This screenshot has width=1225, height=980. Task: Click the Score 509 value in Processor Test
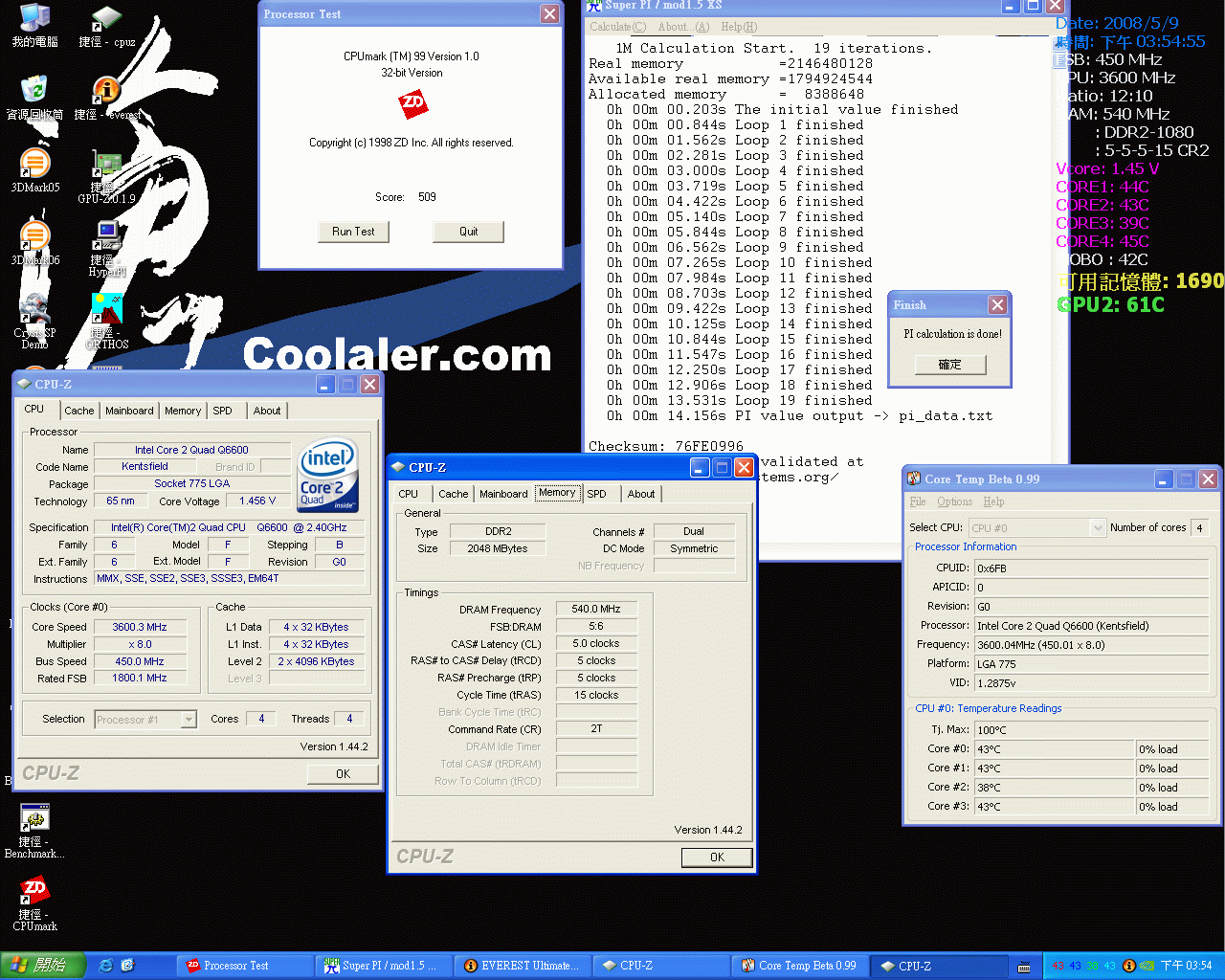coord(427,197)
